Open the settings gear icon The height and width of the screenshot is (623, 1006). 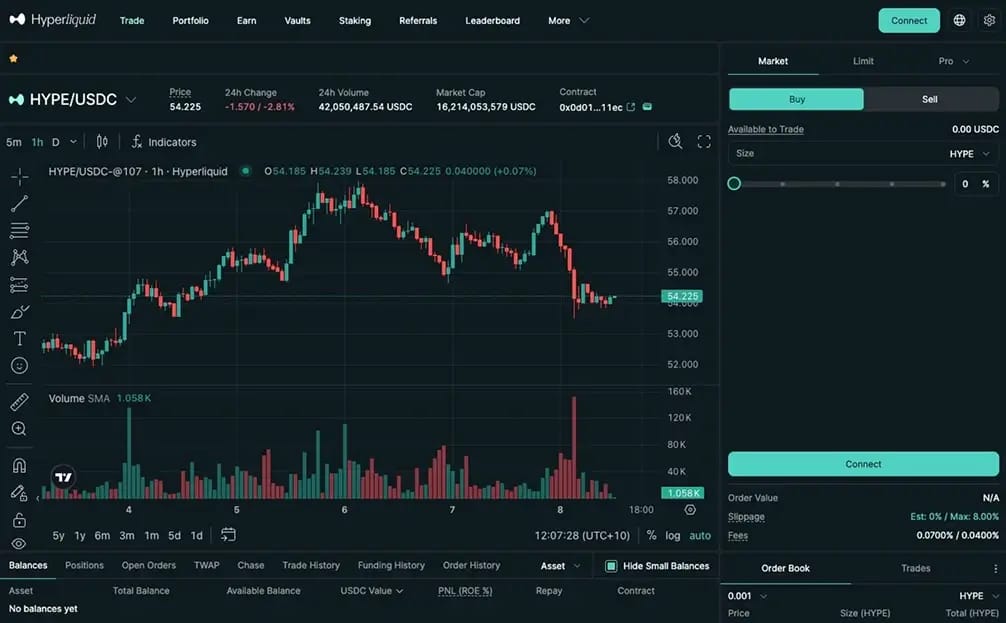tap(989, 21)
